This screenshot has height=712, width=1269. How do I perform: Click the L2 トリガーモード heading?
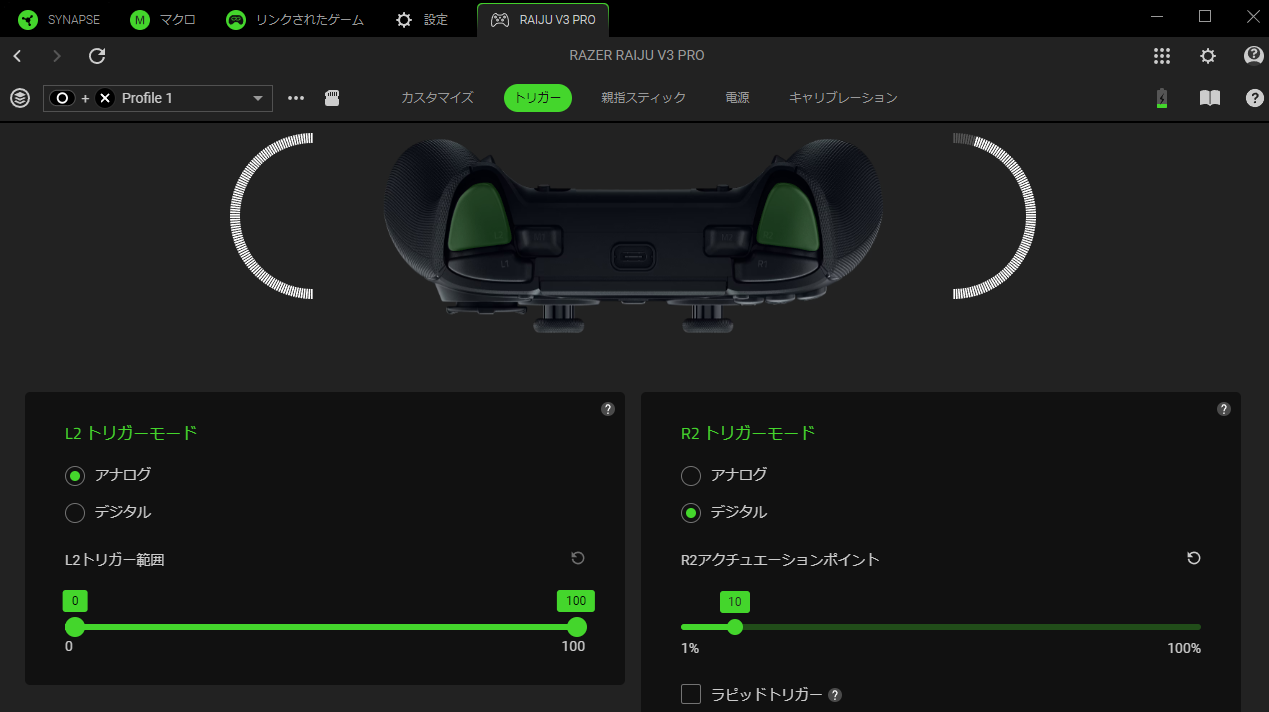click(131, 433)
